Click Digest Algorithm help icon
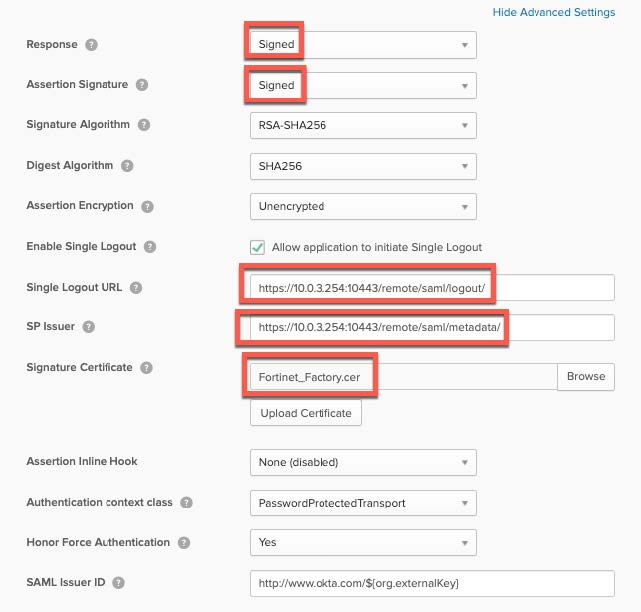 coord(127,166)
